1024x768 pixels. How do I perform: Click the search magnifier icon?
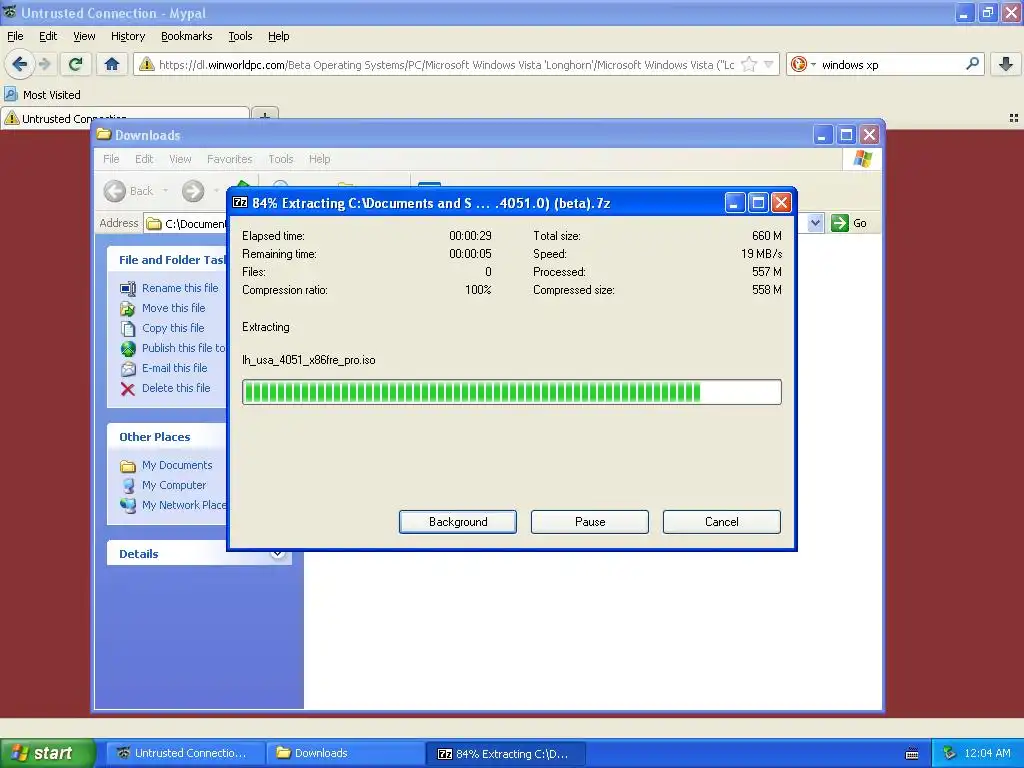(x=972, y=64)
